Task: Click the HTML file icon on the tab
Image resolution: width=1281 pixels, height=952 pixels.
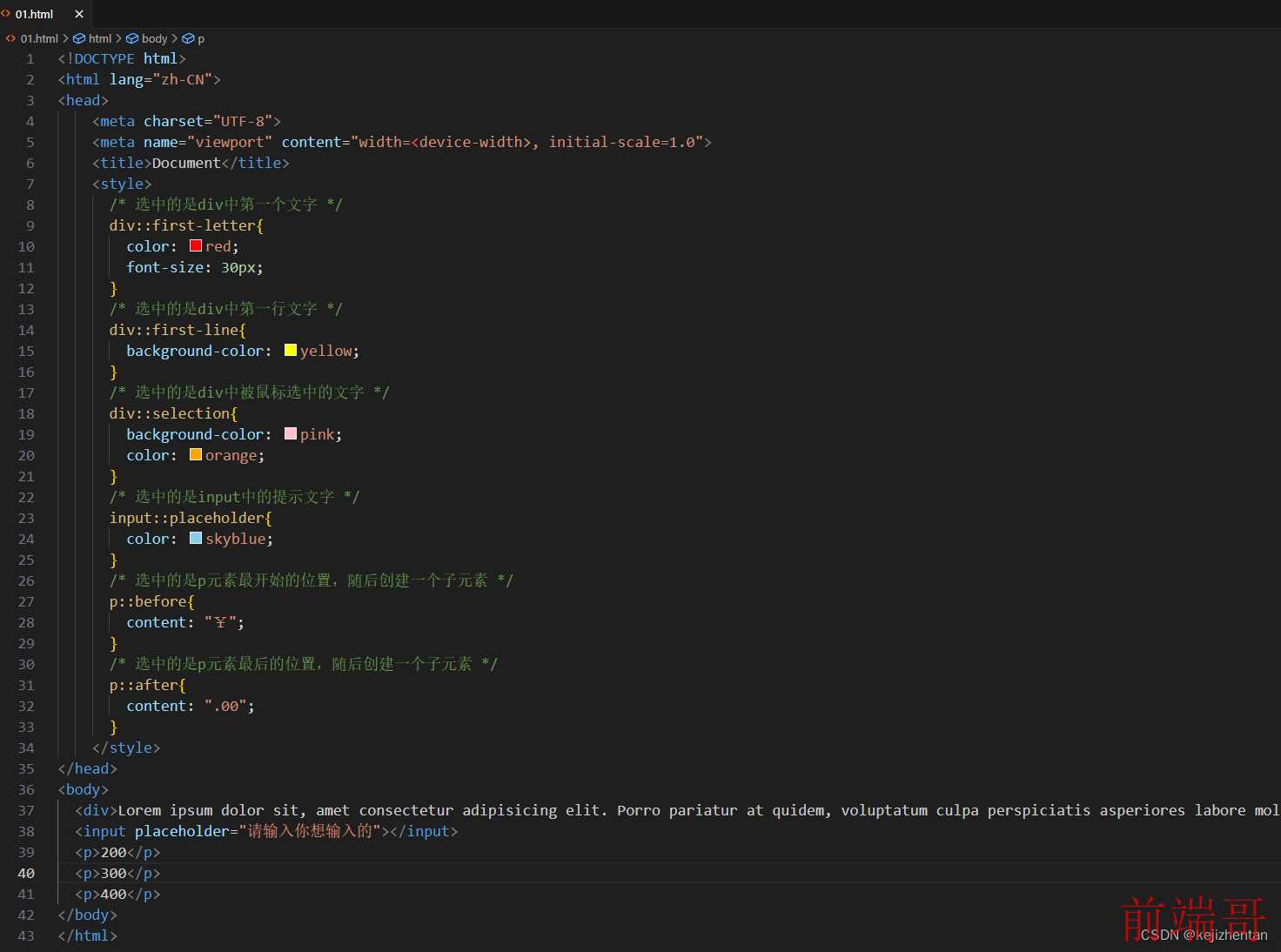Action: [6, 14]
